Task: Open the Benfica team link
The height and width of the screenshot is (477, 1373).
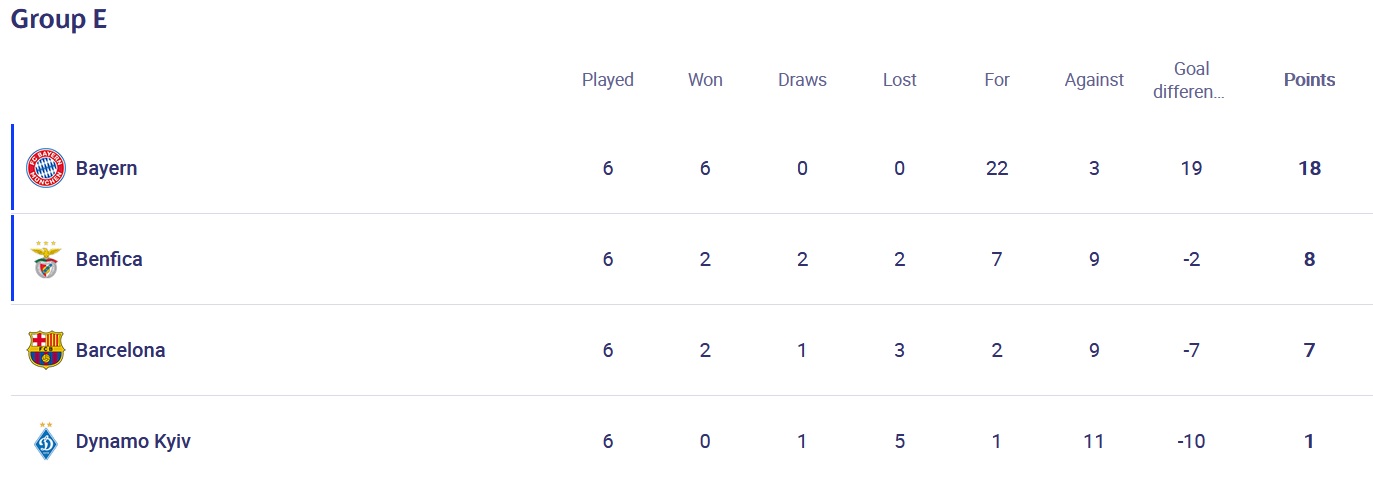Action: pos(109,259)
